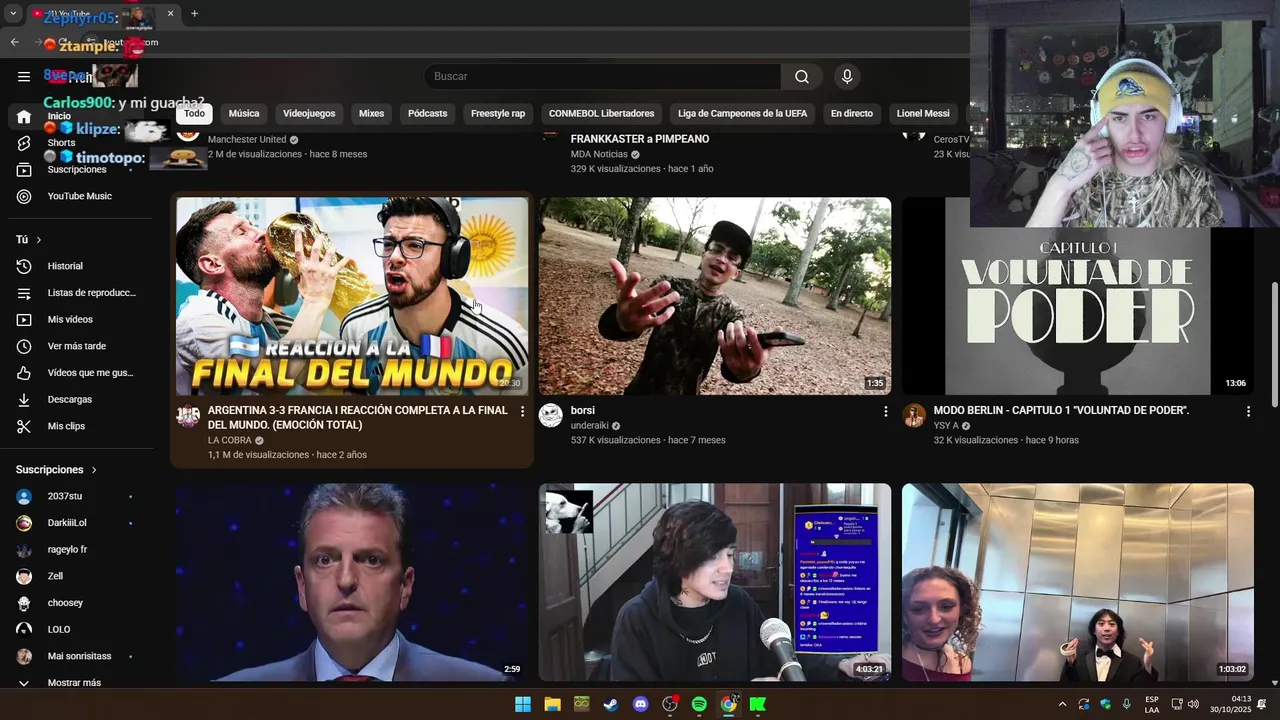Play the 1:03:02 elevator video thumbnail
The image size is (1280, 720).
coord(1078,582)
